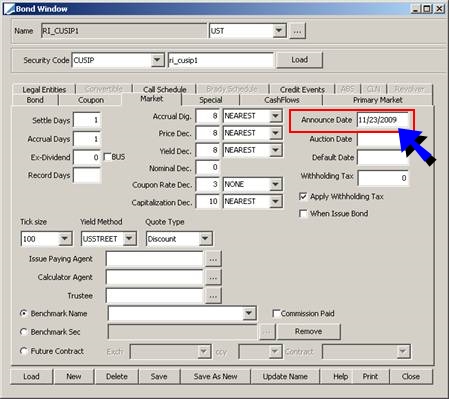This screenshot has height=399, width=449.
Task: Check the Commission Paid box
Action: pyautogui.click(x=276, y=313)
